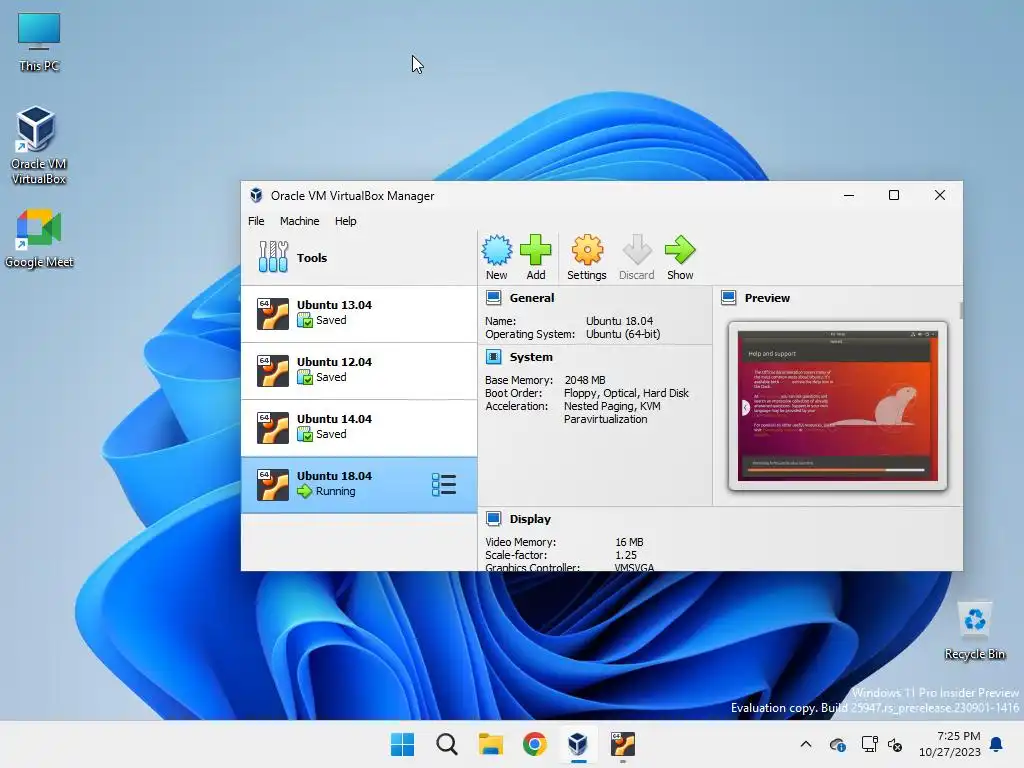Image resolution: width=1024 pixels, height=768 pixels.
Task: Click the 'Running' status of Ubuntu 18.04
Action: point(336,491)
